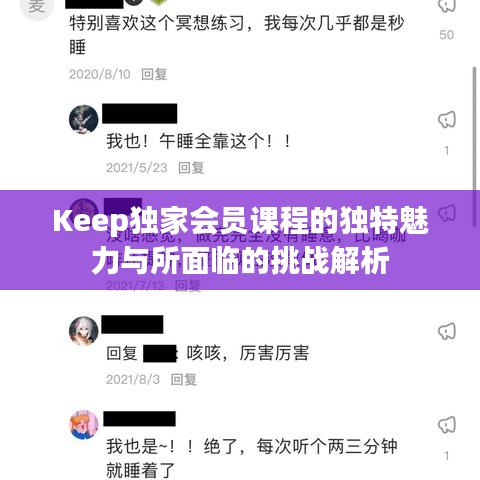Viewport: 480px width, 480px height.
Task: Tap like icon on the 50-likes comment
Action: (447, 5)
